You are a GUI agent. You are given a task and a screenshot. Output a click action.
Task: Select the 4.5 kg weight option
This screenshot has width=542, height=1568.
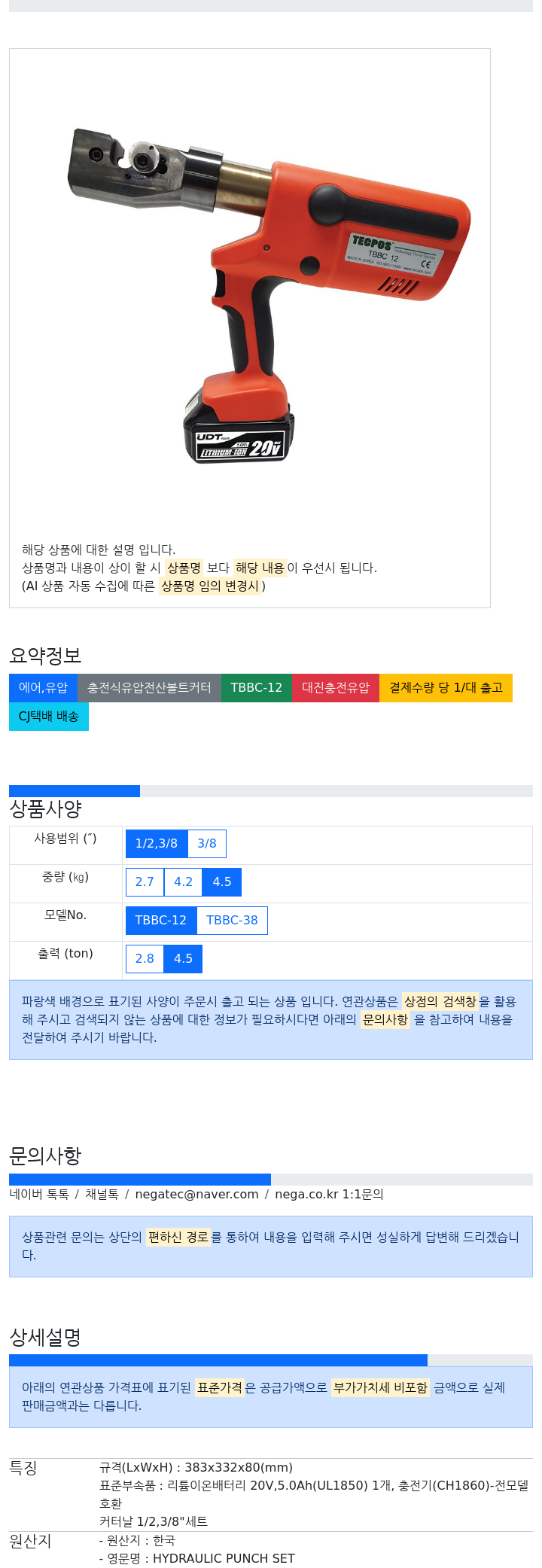[x=222, y=882]
